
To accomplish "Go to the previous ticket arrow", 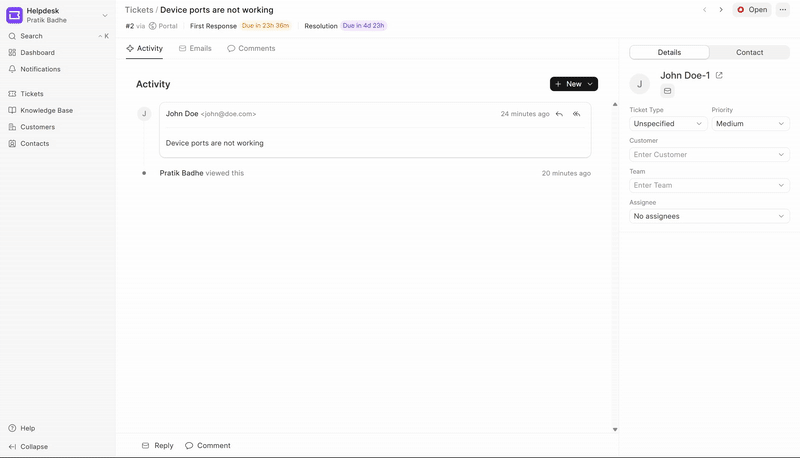I will pos(705,10).
